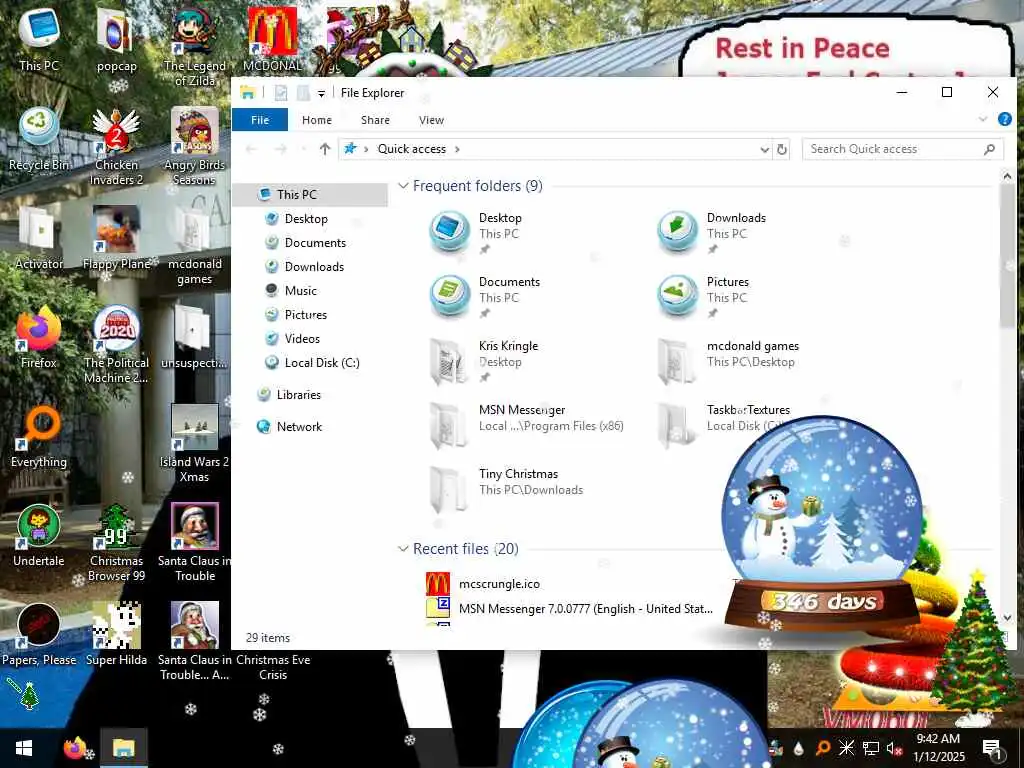Click the taskbar clock showing 9:42 AM
Screen dimensions: 1024x768
tap(938, 748)
